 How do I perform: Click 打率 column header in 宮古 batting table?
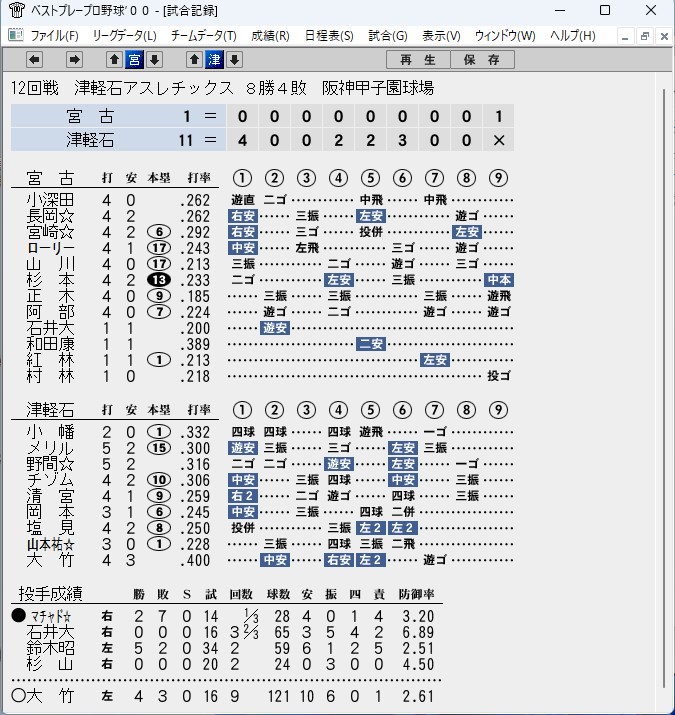[199, 178]
